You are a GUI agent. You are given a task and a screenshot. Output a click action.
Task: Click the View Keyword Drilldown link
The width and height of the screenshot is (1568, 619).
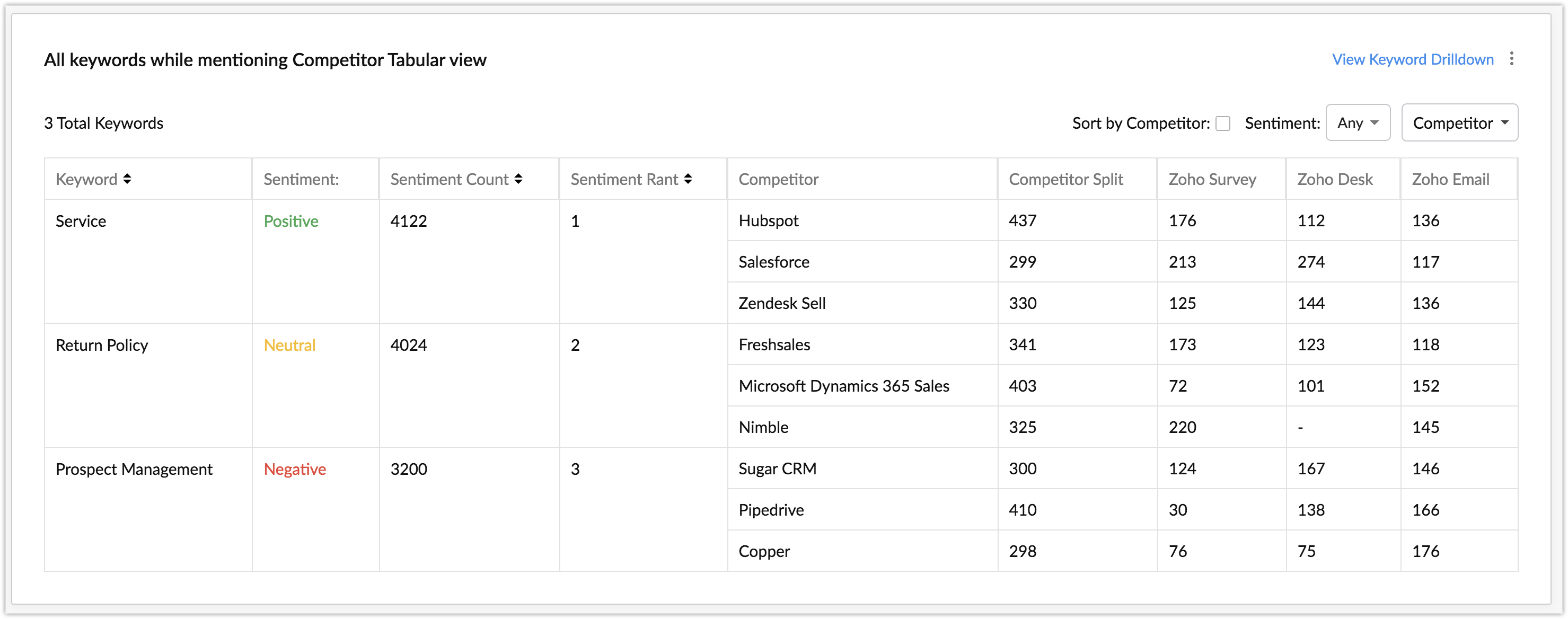click(x=1412, y=60)
